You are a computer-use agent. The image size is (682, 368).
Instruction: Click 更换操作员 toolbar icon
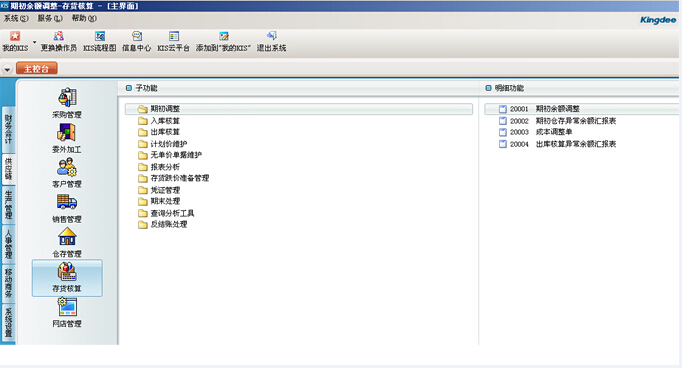[x=58, y=36]
